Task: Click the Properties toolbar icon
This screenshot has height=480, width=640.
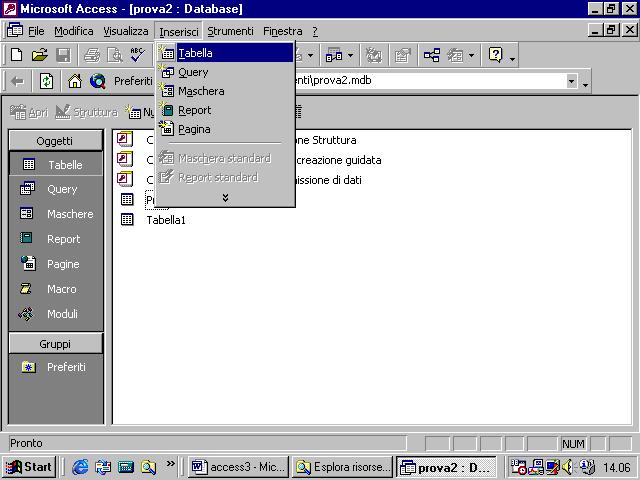Action: 402,55
